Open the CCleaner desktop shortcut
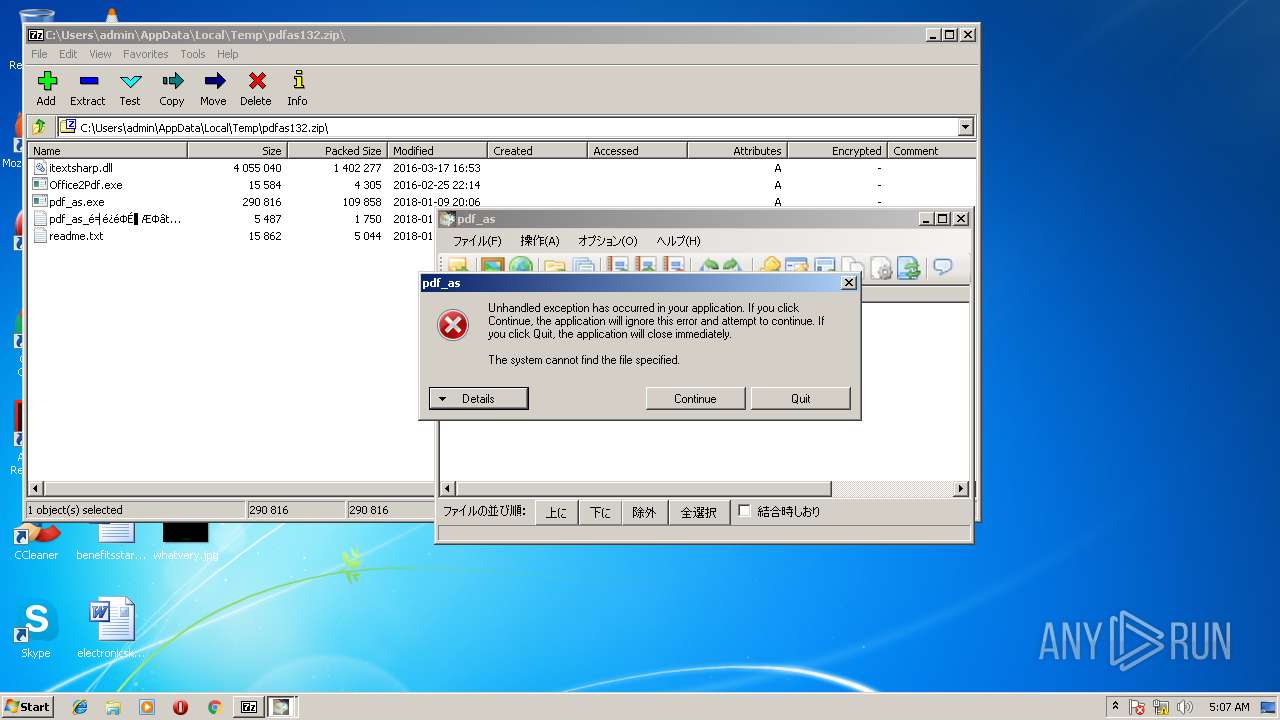This screenshot has height=720, width=1280. pyautogui.click(x=36, y=540)
